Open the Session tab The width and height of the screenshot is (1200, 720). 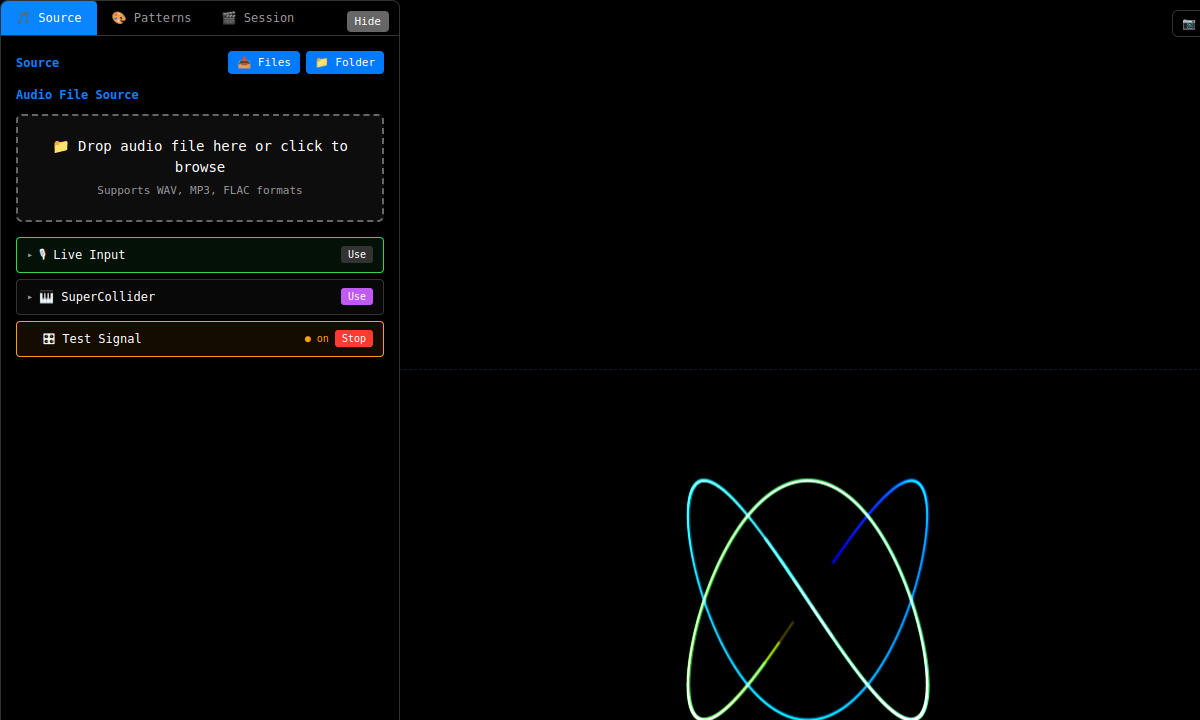pyautogui.click(x=258, y=18)
